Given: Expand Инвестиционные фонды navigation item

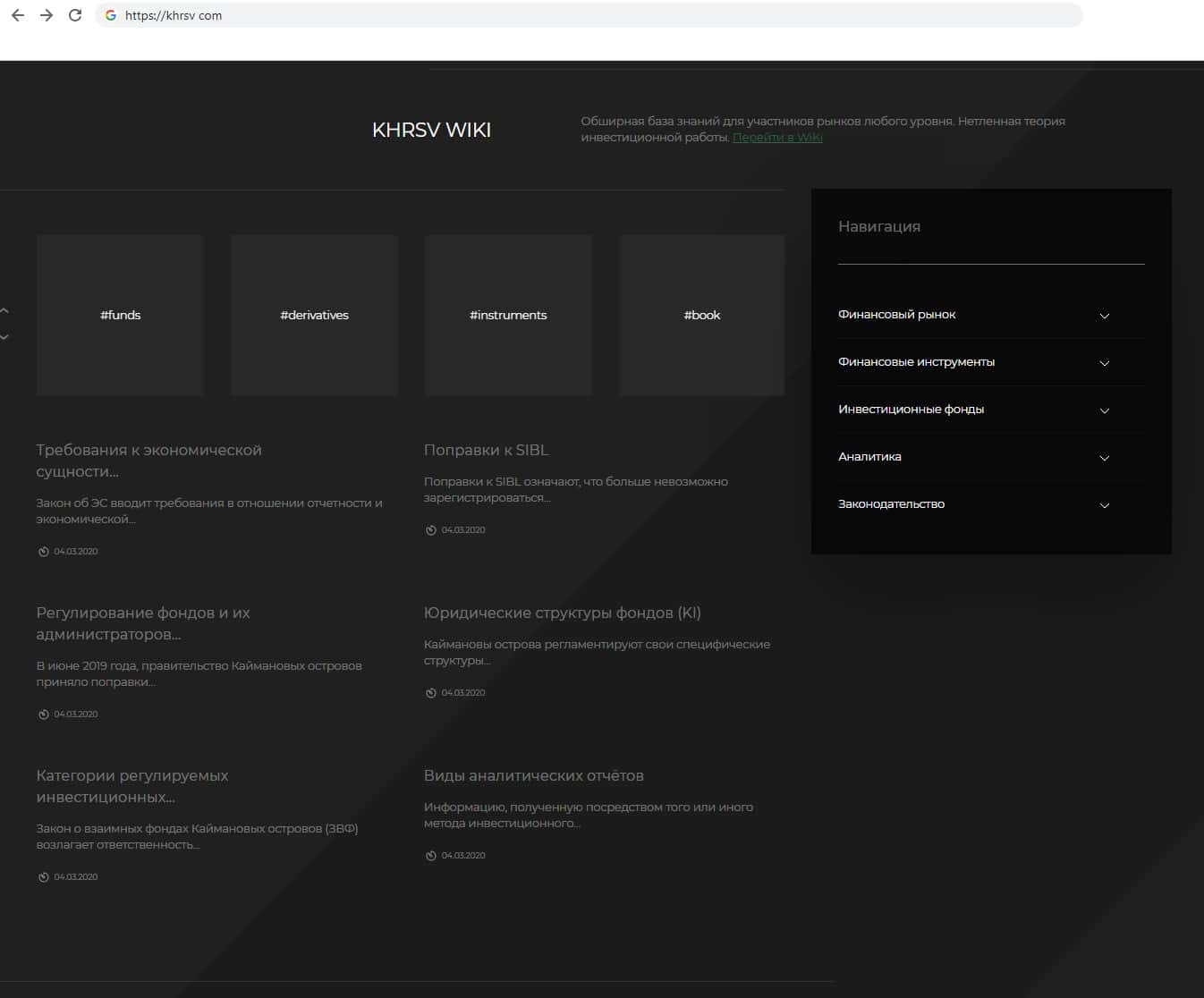Looking at the screenshot, I should coord(1104,410).
